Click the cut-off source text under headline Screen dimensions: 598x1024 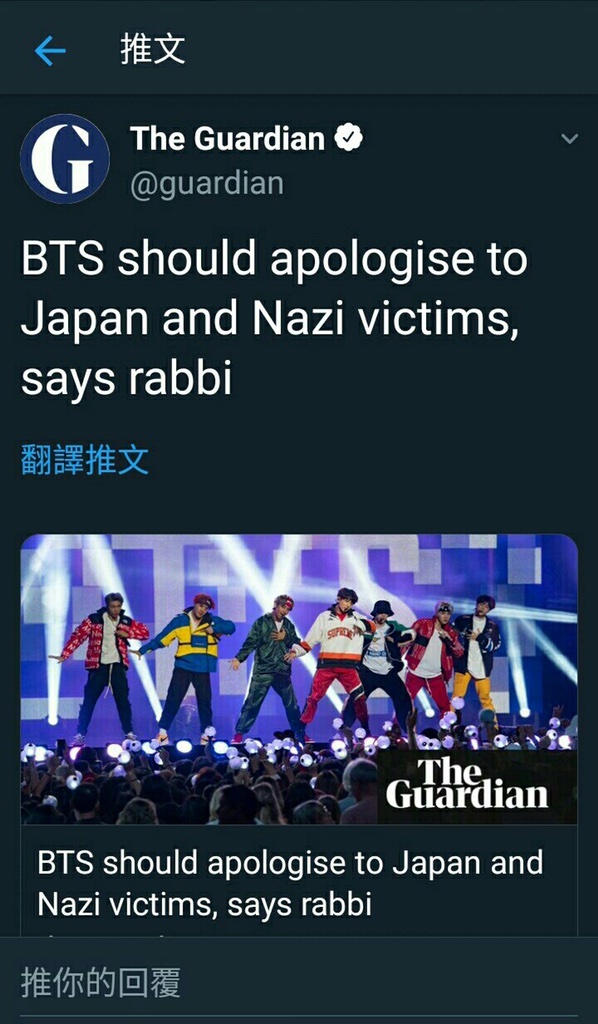(x=104, y=935)
